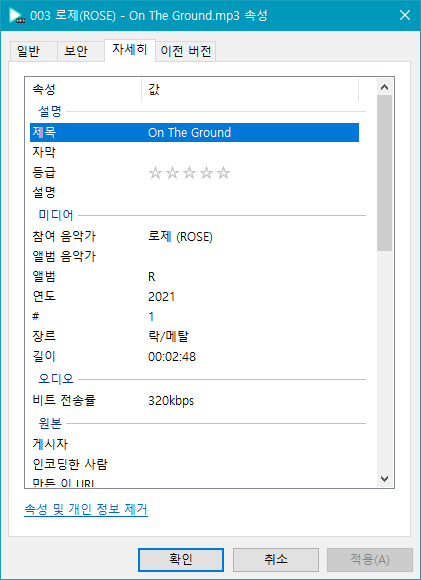Click the scrollbar up arrow
This screenshot has width=421, height=580.
384,87
